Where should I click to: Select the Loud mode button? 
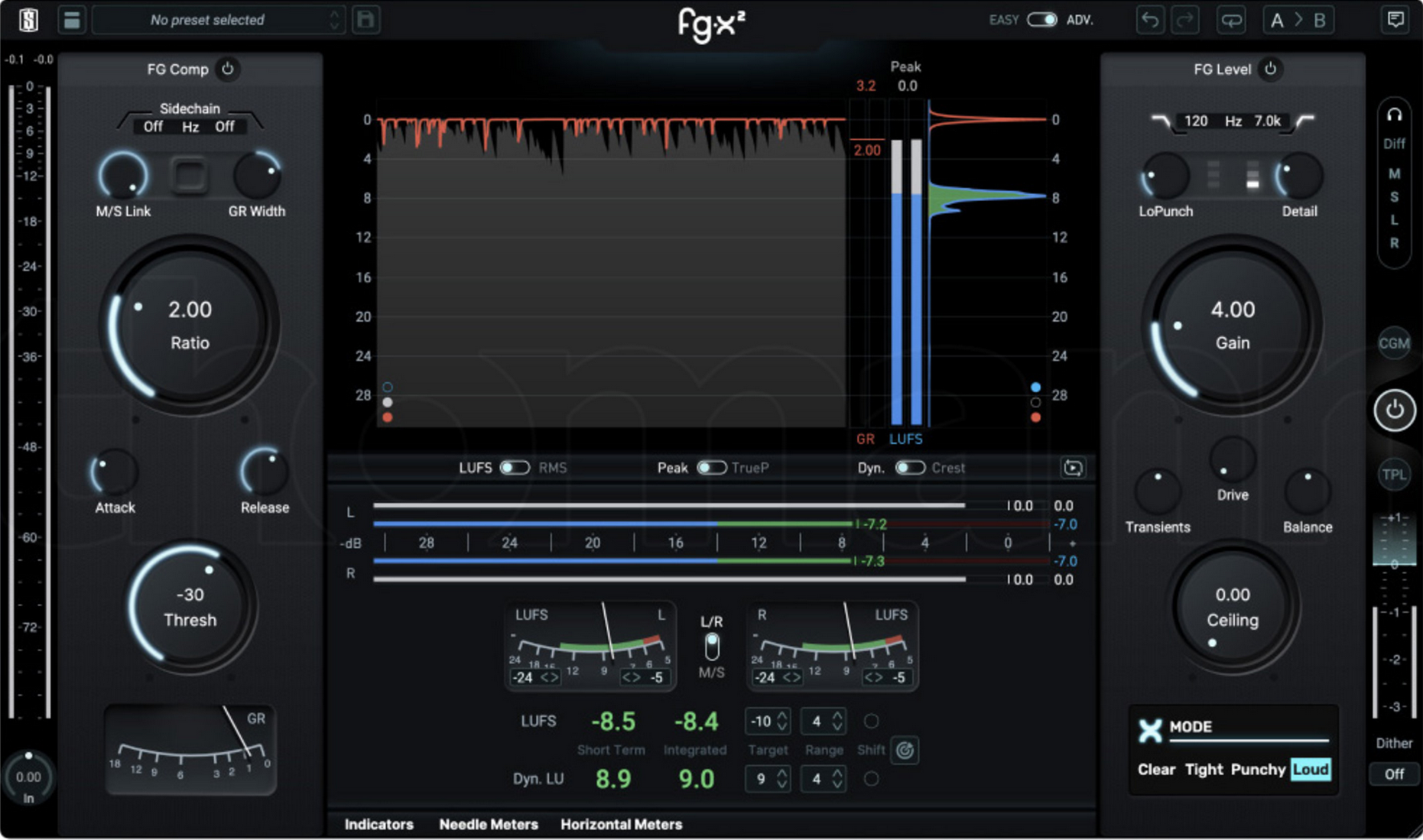pos(1310,770)
